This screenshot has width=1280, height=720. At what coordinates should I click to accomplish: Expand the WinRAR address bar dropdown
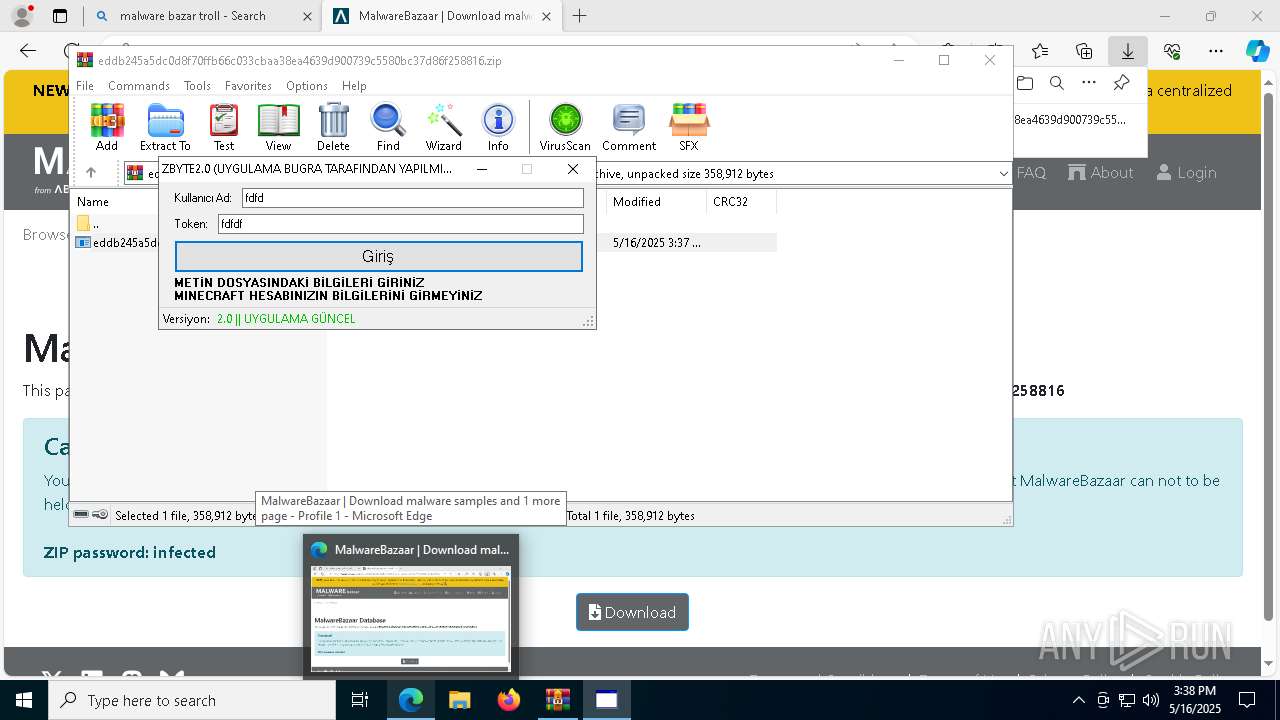click(x=1003, y=173)
